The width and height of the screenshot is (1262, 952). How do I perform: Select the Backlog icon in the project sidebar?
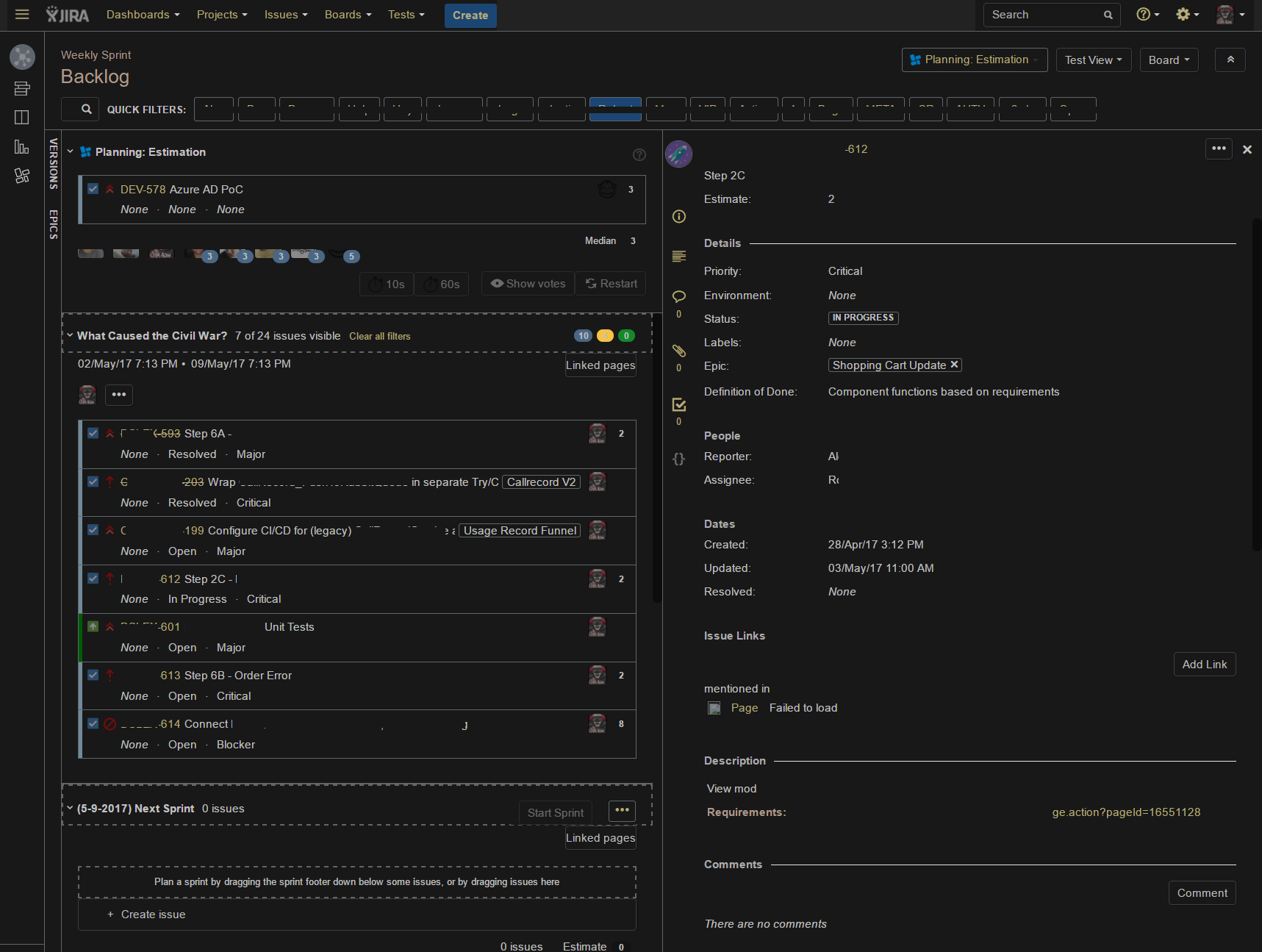[x=22, y=88]
